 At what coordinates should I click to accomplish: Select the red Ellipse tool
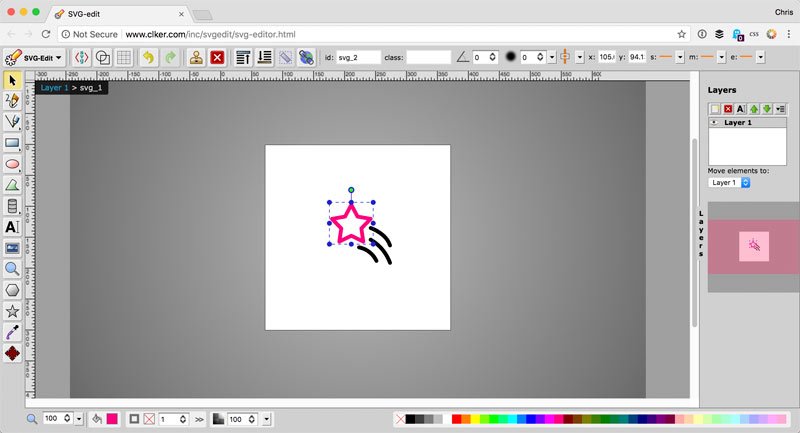coord(12,164)
